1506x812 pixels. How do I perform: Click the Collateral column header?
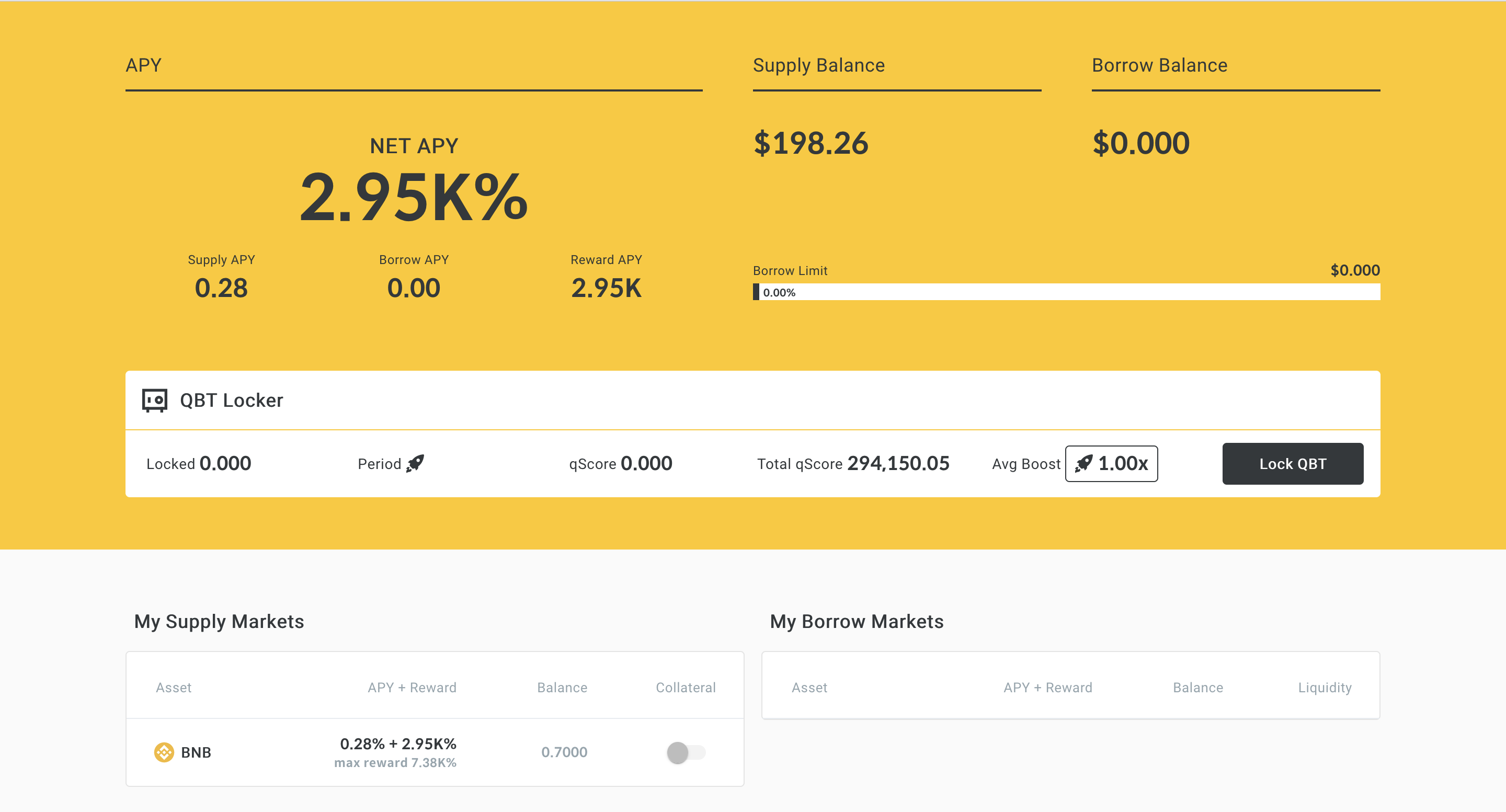[x=685, y=688]
